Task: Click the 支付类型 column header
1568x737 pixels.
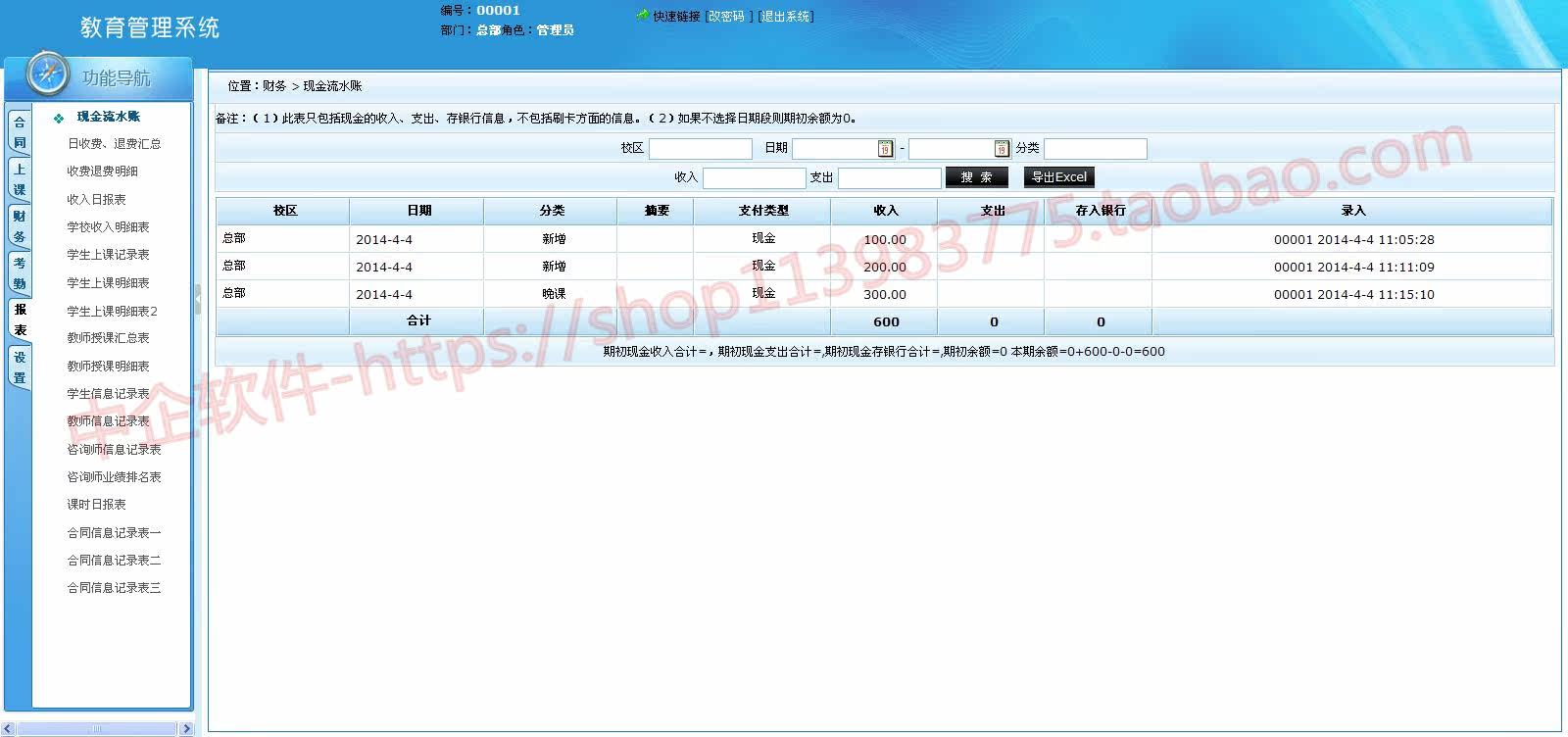Action: point(762,211)
